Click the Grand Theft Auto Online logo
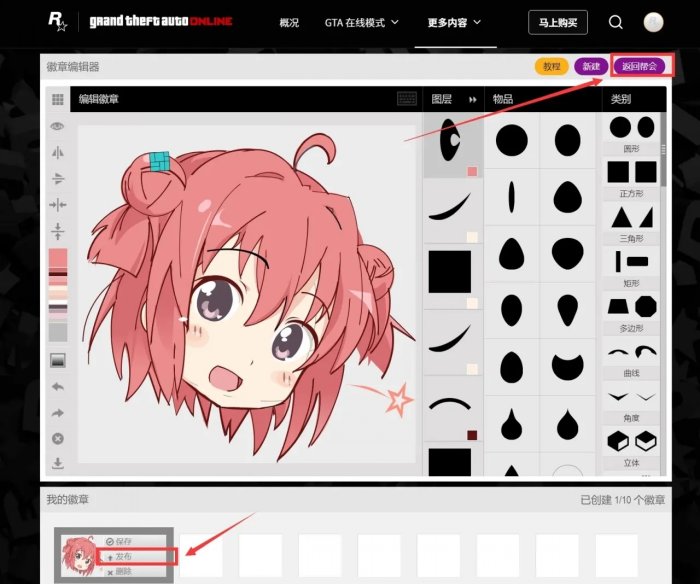700x584 pixels. pos(161,21)
